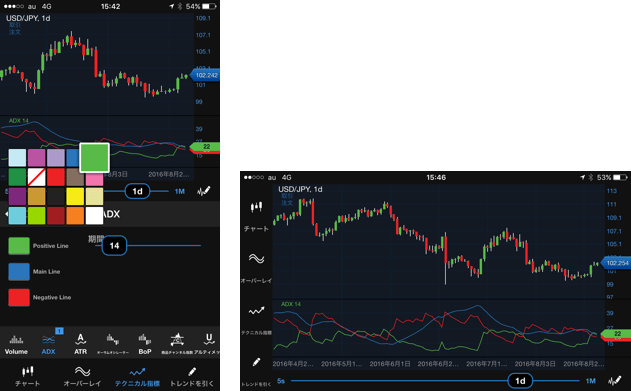
Task: Tap 102.254 price label on right chart
Action: click(616, 263)
